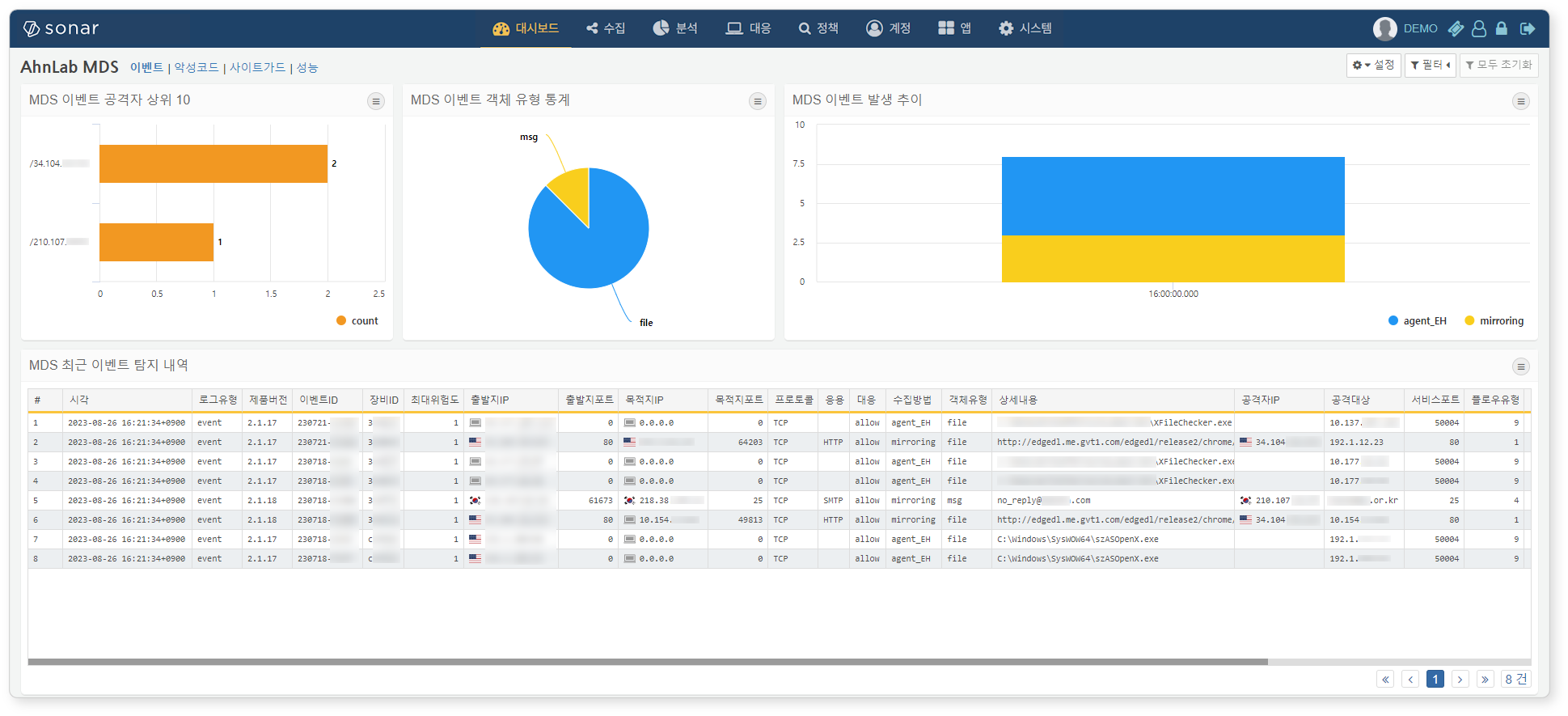Click 192.1.12.23 attack target cell
This screenshot has height=716, width=1568.
[x=1363, y=443]
